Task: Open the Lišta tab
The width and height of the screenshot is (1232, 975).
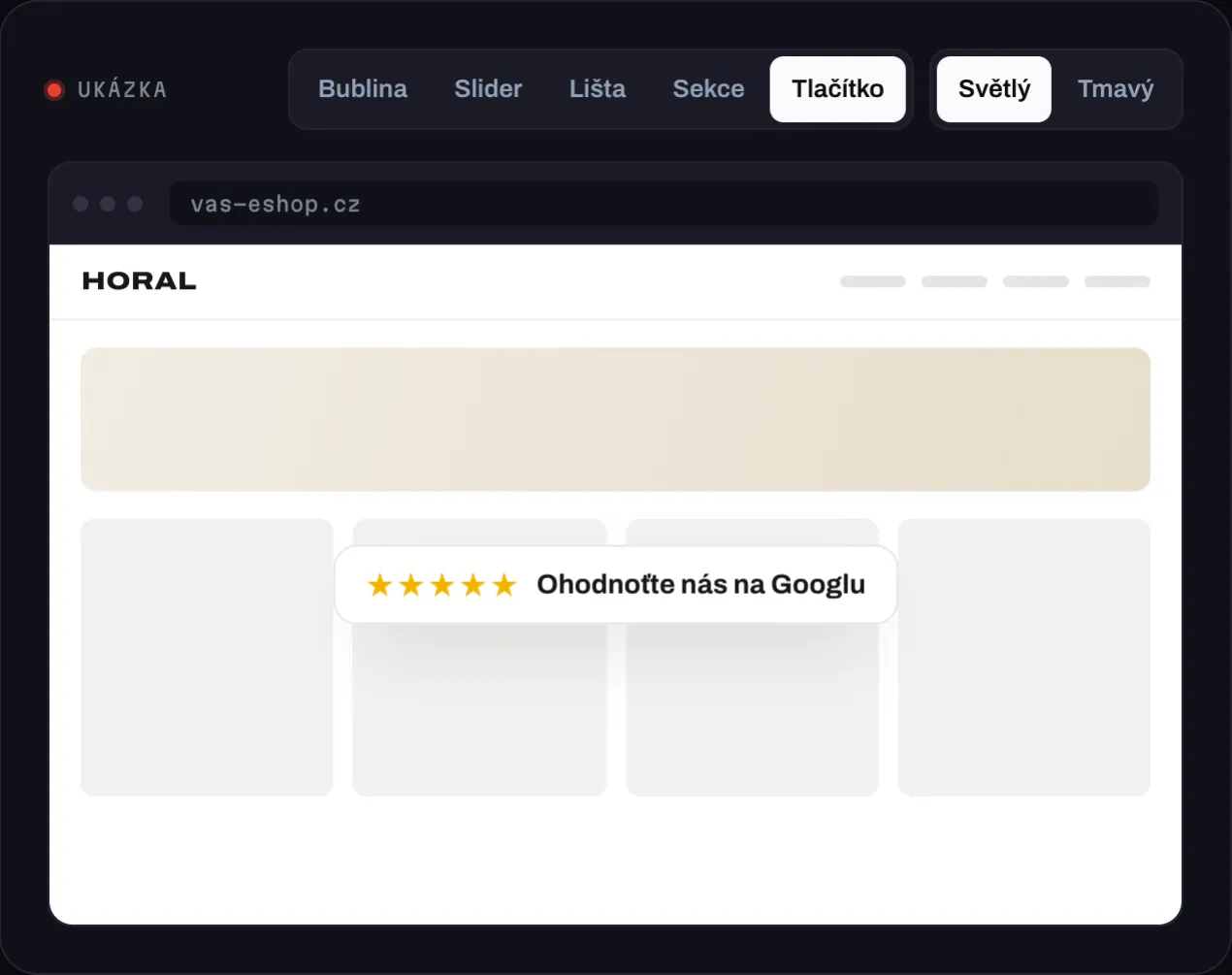Action: pos(598,89)
